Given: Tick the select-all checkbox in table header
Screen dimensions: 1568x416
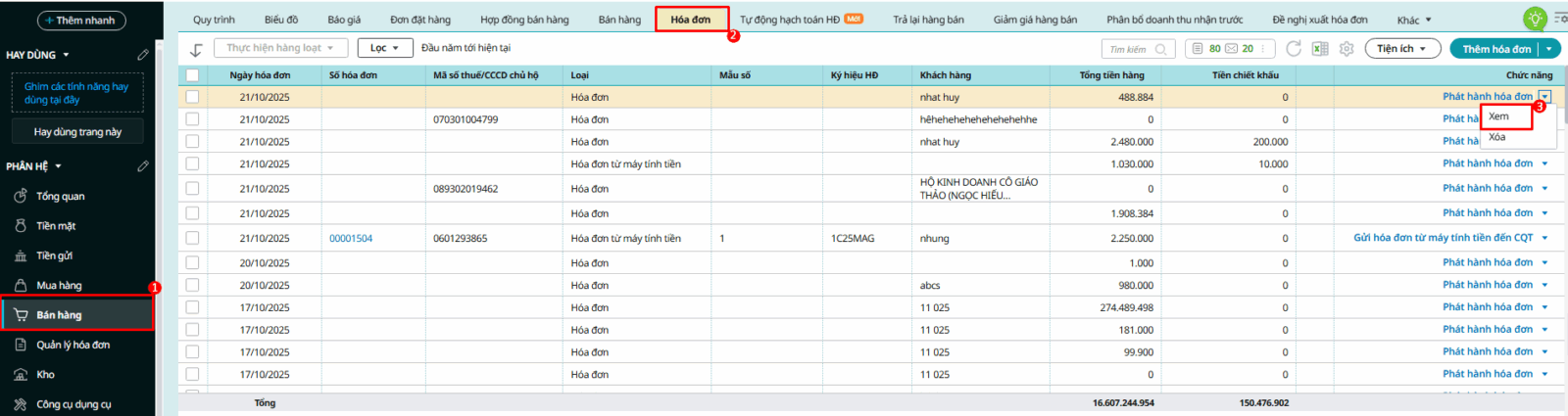Looking at the screenshot, I should (x=192, y=75).
